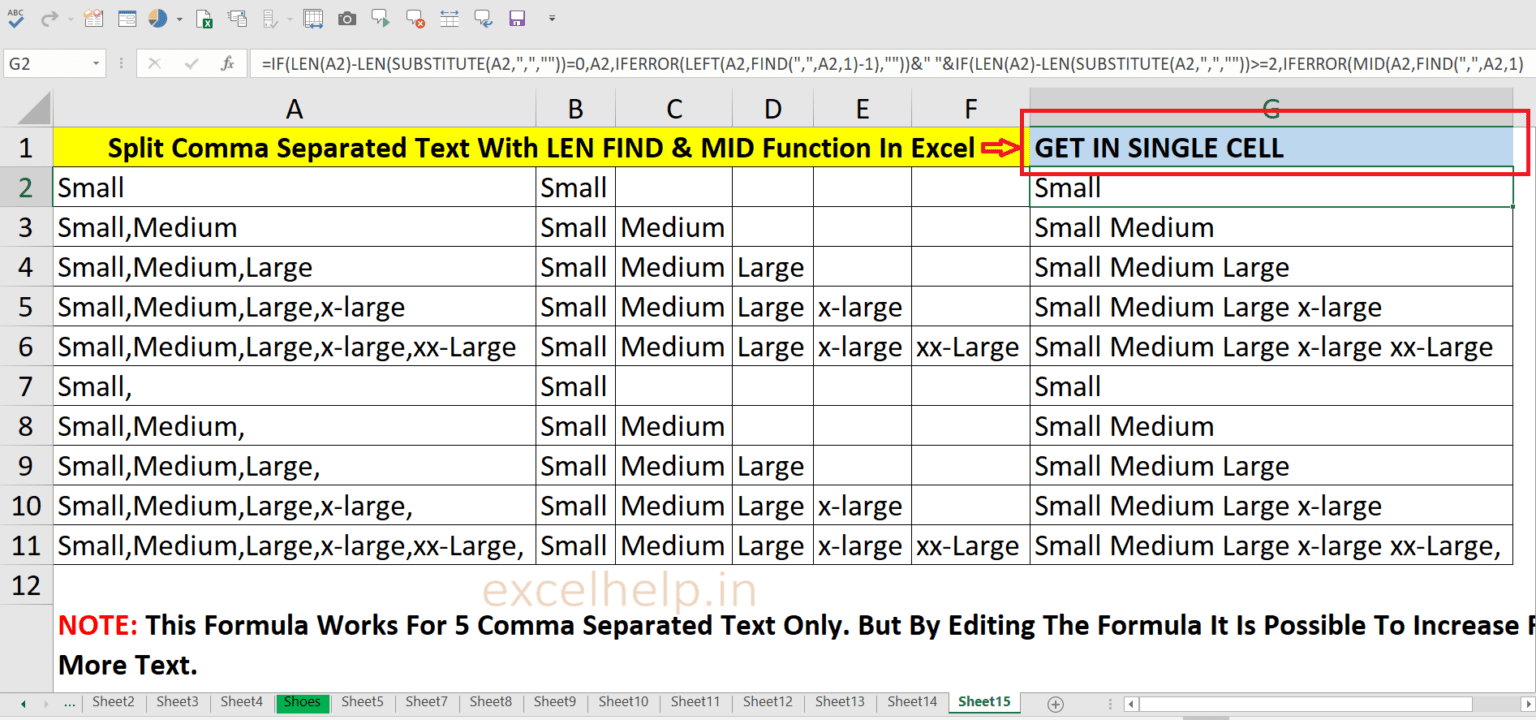Screen dimensions: 1536x720
Task: Select column B header
Action: point(575,107)
